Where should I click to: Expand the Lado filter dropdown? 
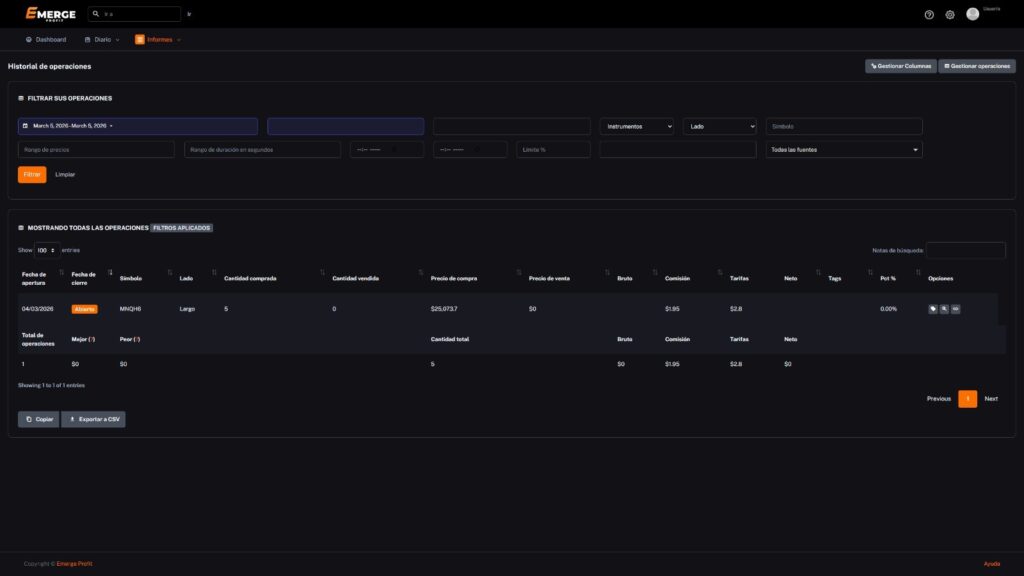720,126
